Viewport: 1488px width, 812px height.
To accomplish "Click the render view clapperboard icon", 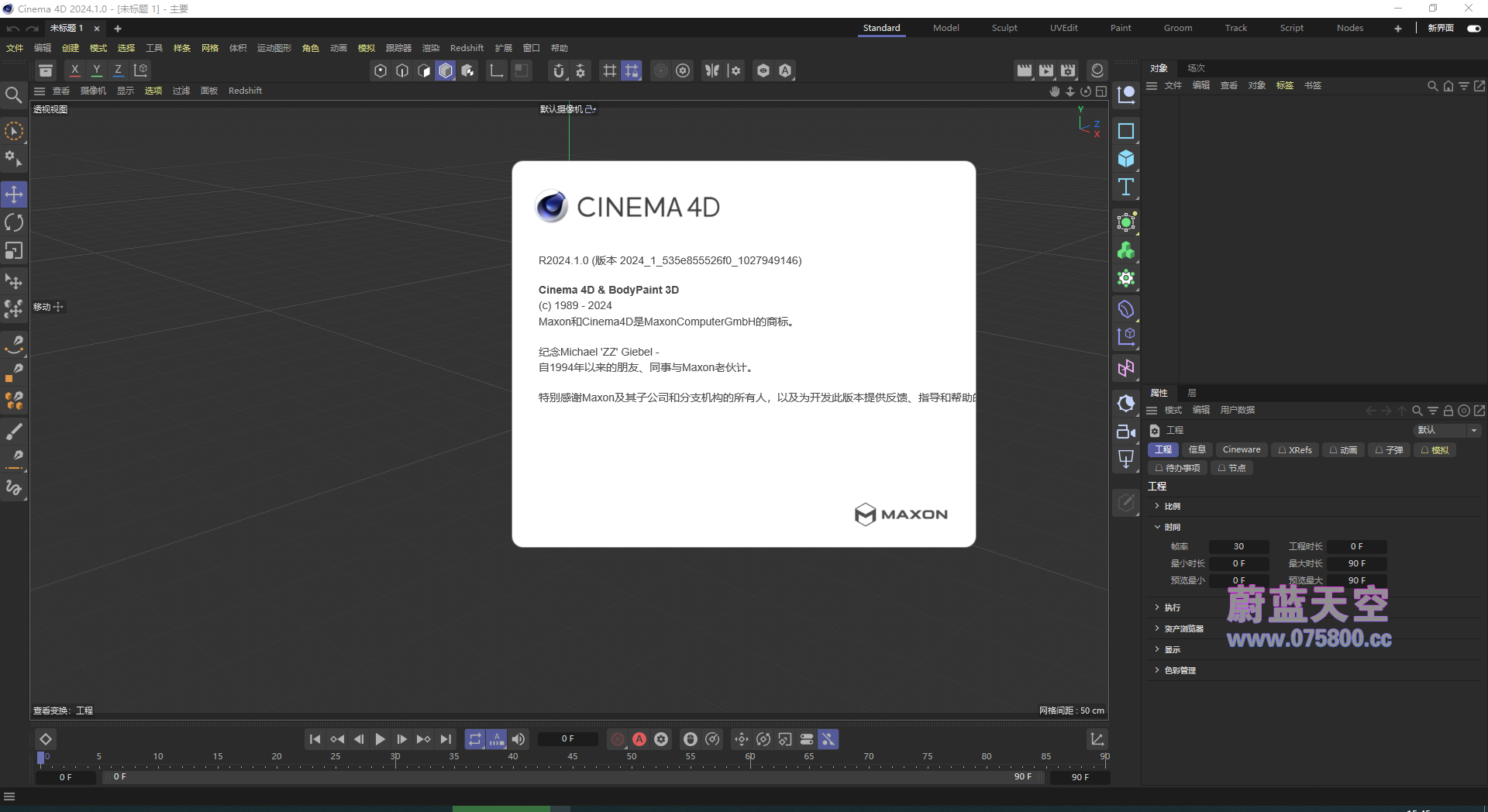I will click(1025, 71).
